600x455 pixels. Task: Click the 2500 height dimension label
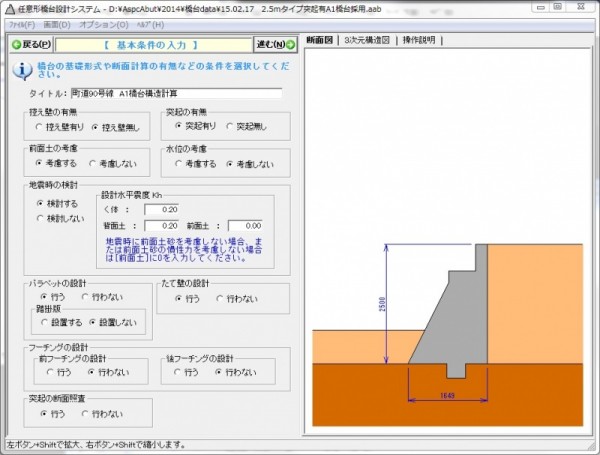pos(382,304)
